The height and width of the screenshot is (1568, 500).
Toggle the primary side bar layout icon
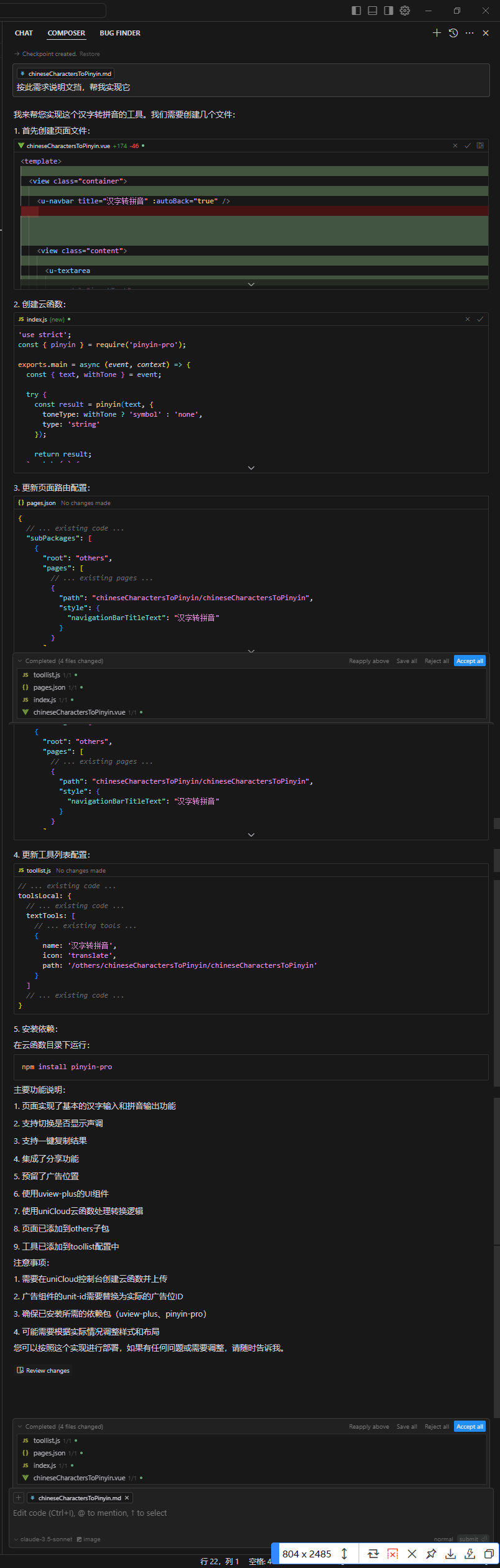(x=356, y=11)
